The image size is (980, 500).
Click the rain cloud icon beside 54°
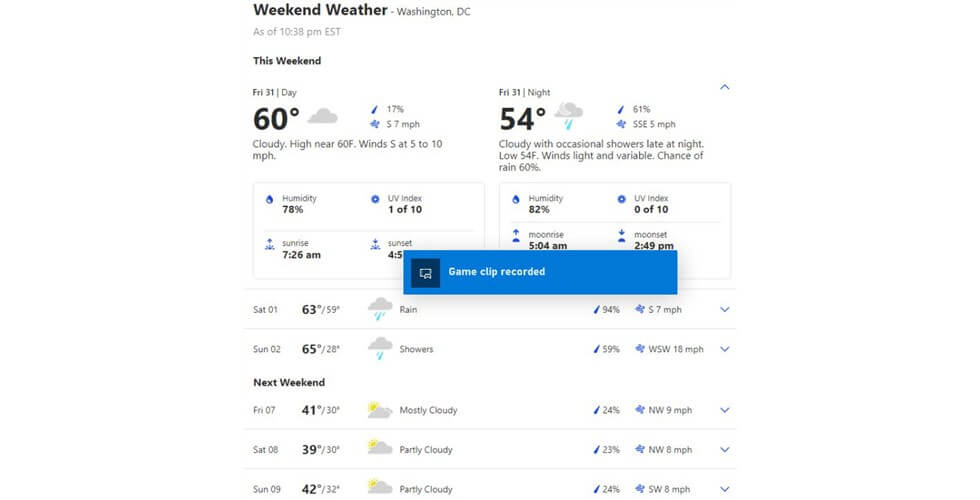tap(569, 116)
